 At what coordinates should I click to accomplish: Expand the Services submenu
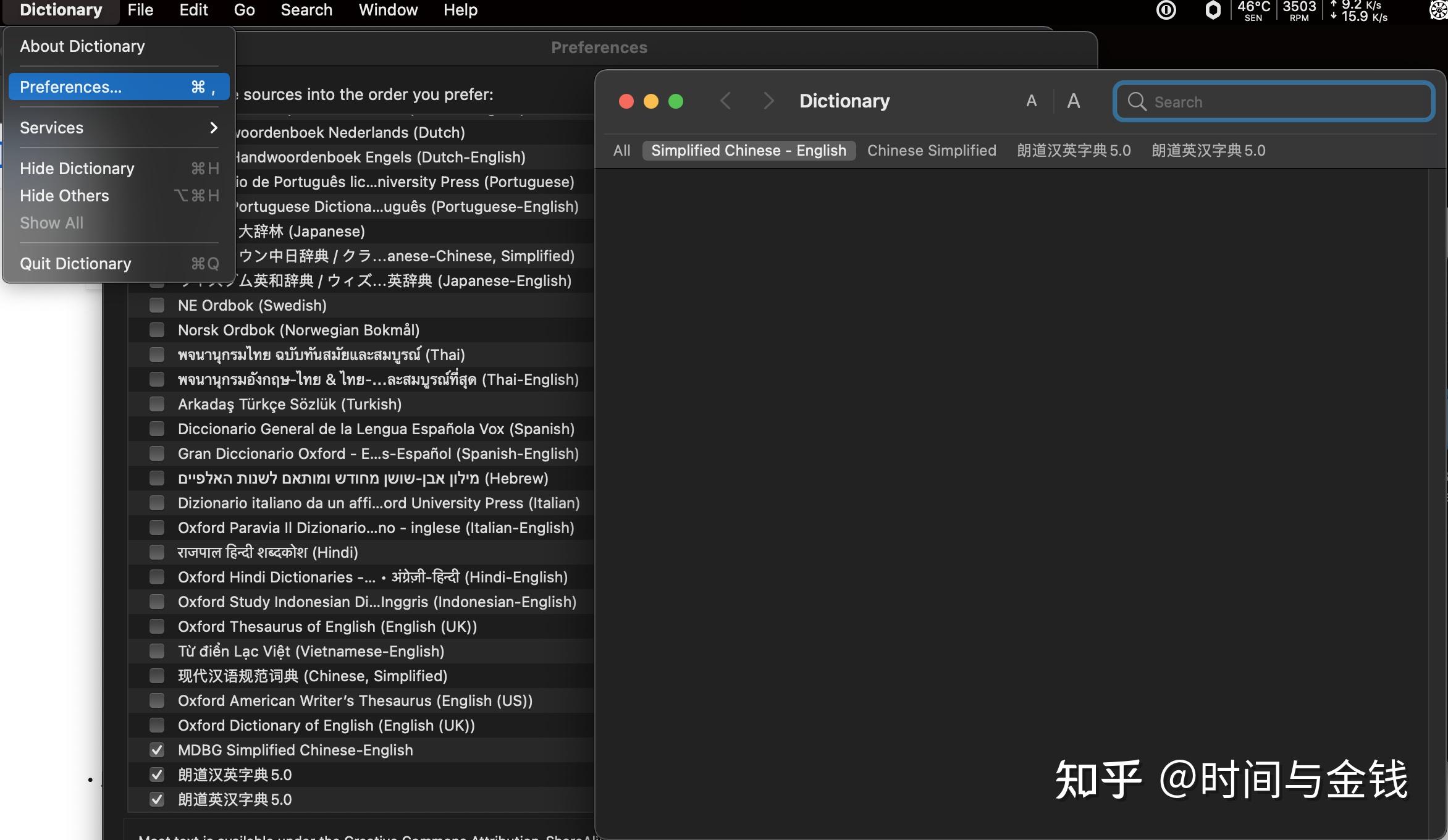[x=119, y=128]
